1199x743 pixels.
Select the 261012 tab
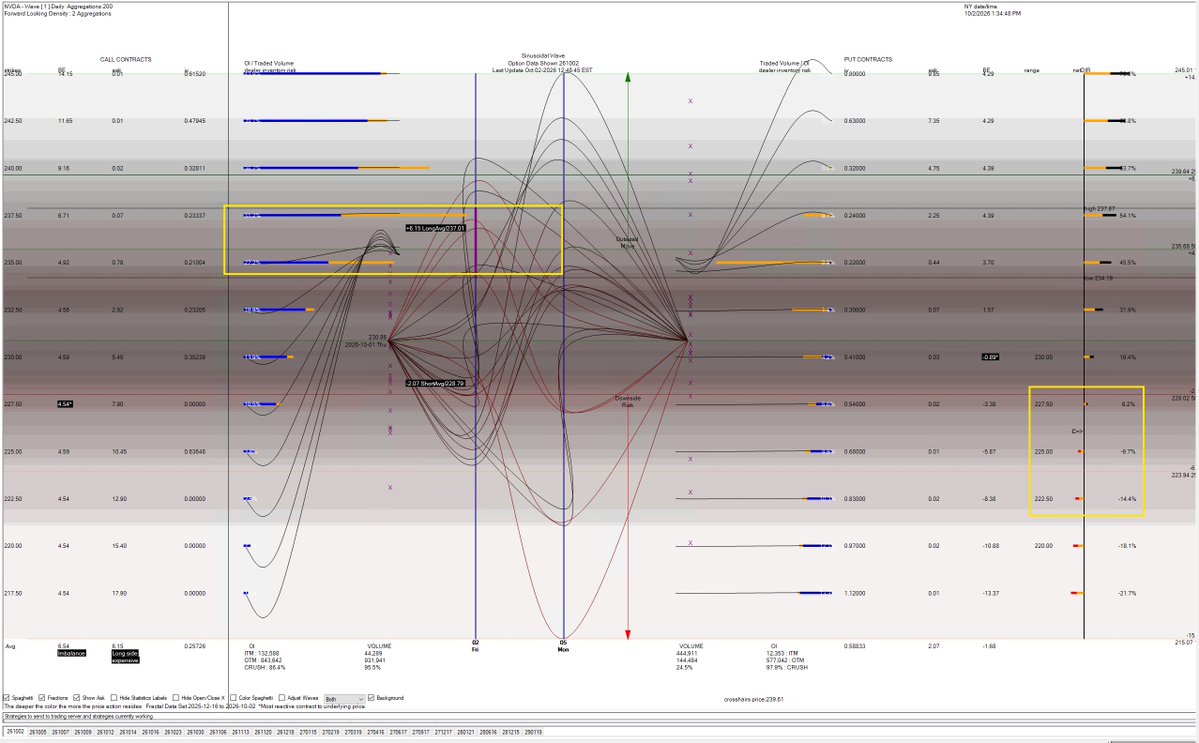click(106, 732)
